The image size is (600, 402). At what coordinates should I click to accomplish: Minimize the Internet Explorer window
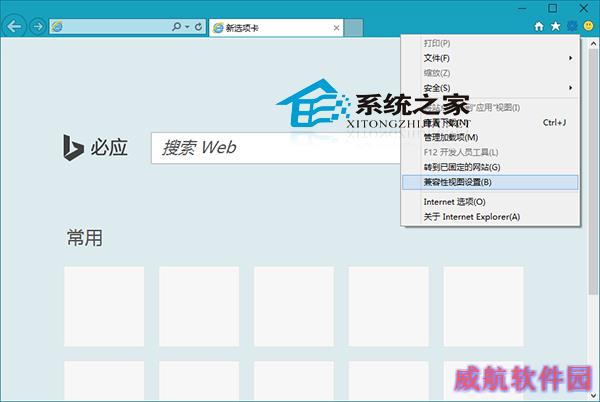point(522,8)
